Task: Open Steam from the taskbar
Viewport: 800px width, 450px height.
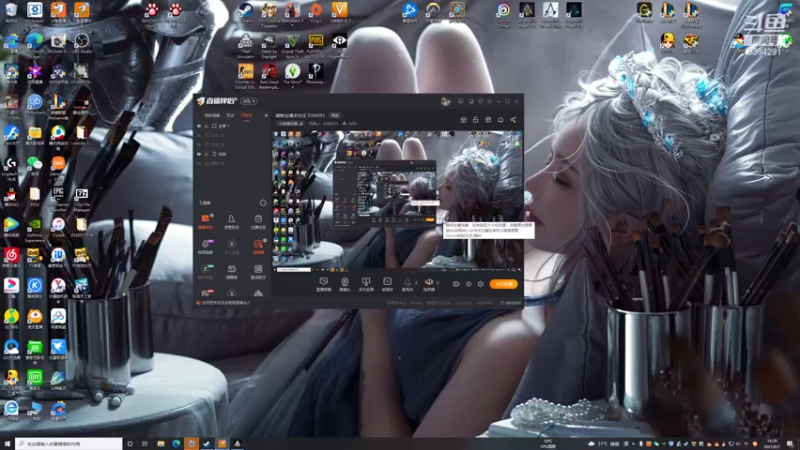Action: pos(207,444)
